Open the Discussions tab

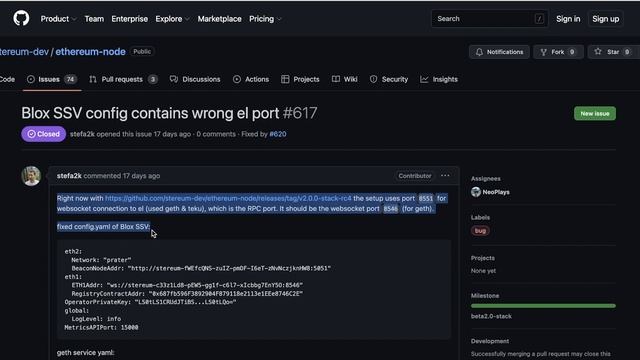click(x=195, y=79)
